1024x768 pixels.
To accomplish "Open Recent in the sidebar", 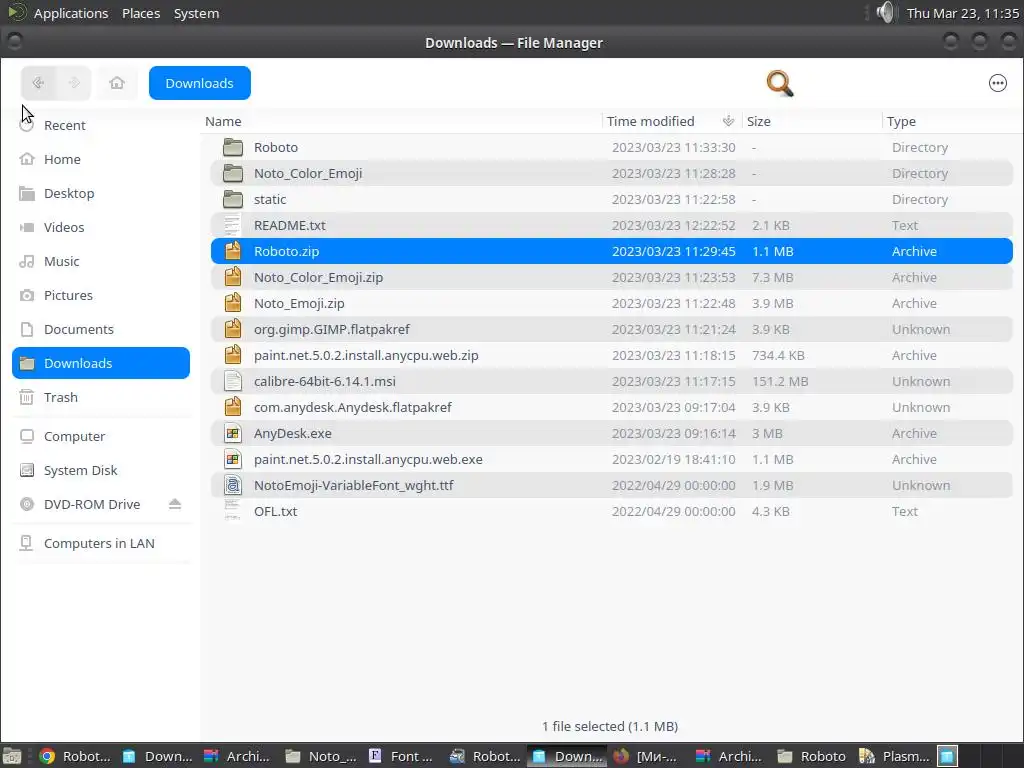I will [x=101, y=125].
